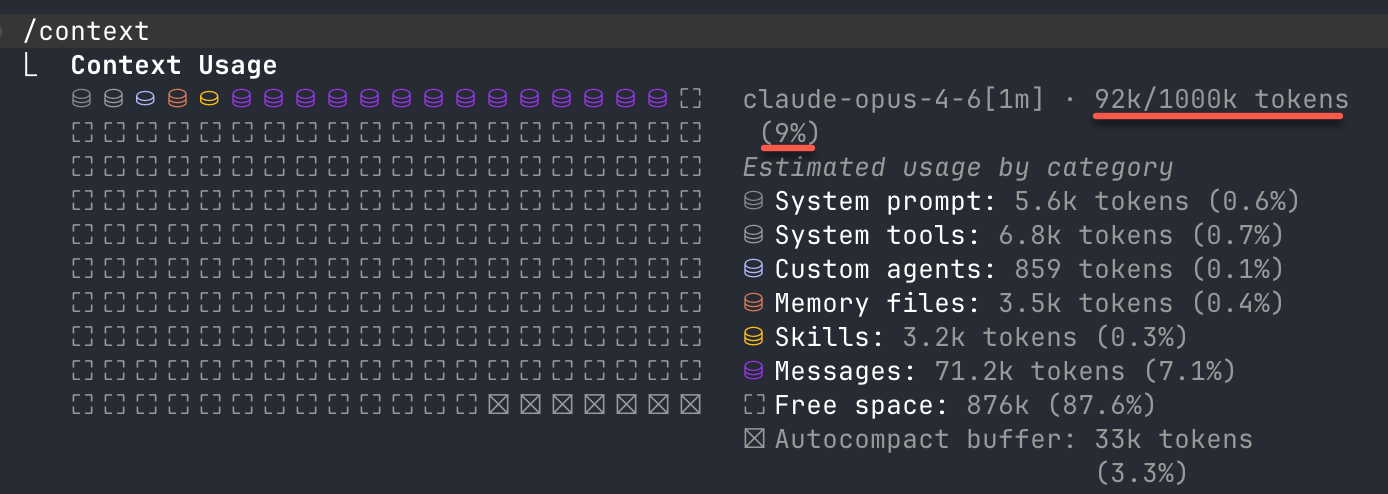Click the last purple cell in top row
This screenshot has height=494, width=1388.
[657, 99]
